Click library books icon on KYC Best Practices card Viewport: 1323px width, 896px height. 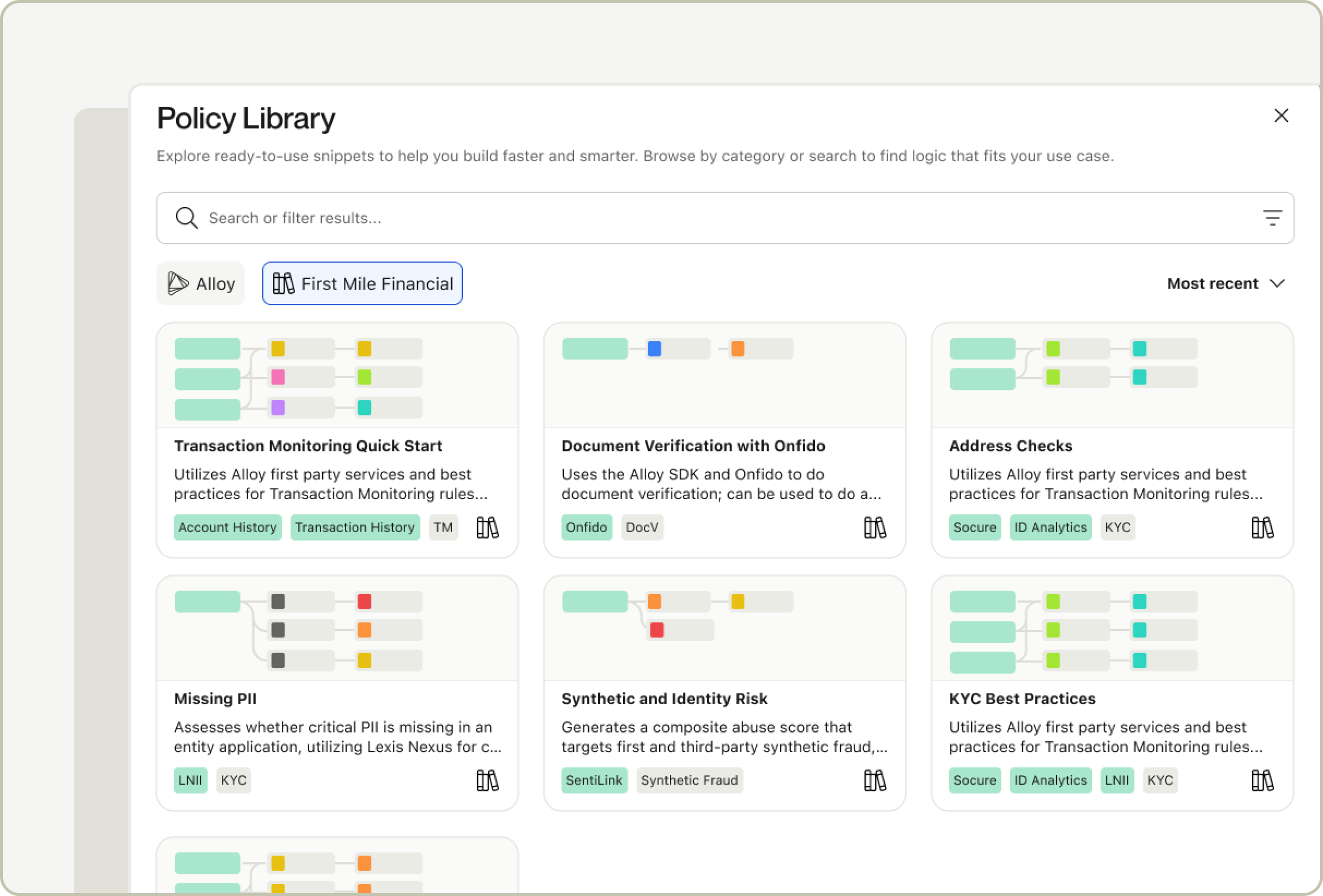[x=1262, y=780]
